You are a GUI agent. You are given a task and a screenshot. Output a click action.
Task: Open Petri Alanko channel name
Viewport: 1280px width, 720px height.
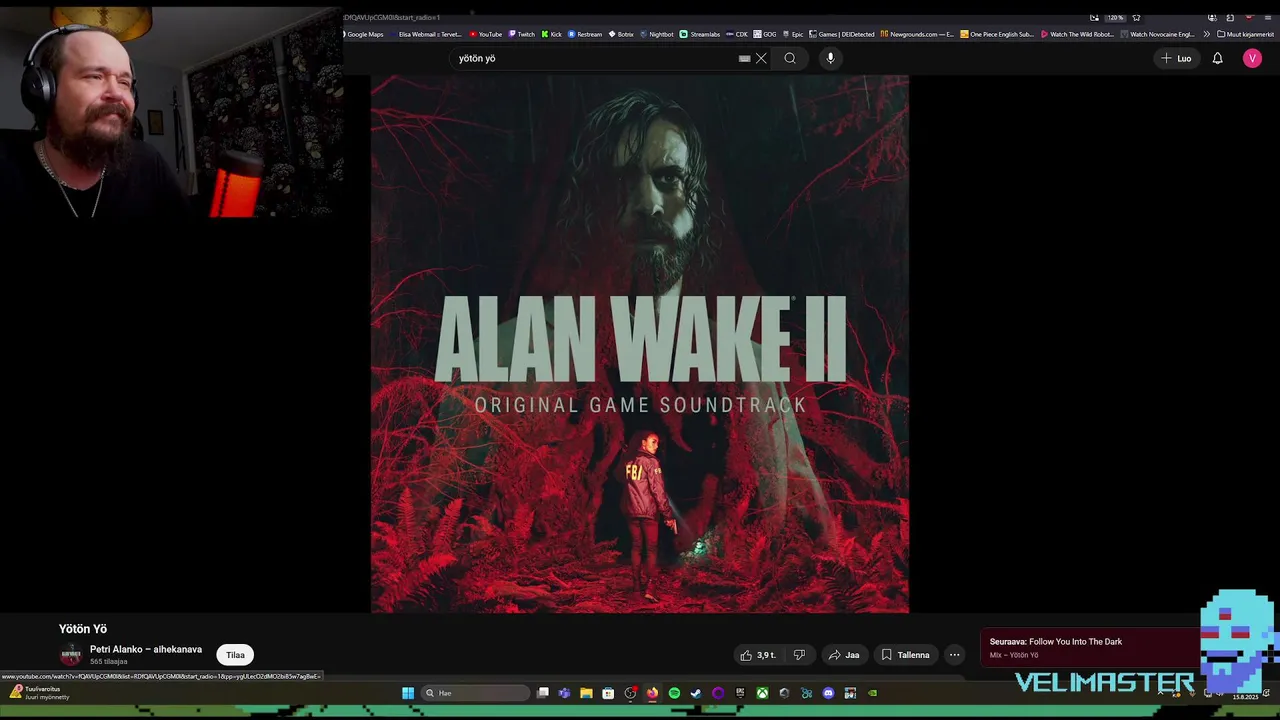tap(146, 649)
